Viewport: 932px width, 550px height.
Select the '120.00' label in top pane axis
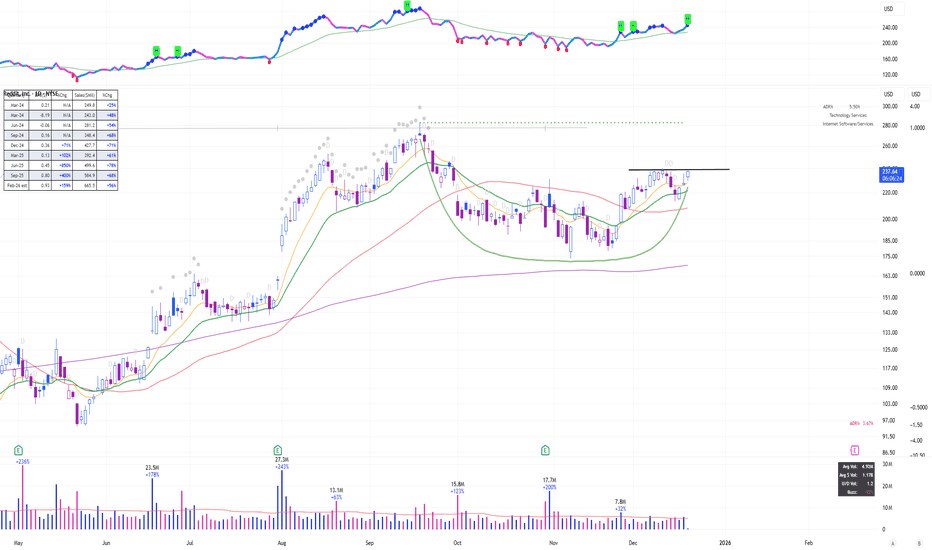coord(890,75)
